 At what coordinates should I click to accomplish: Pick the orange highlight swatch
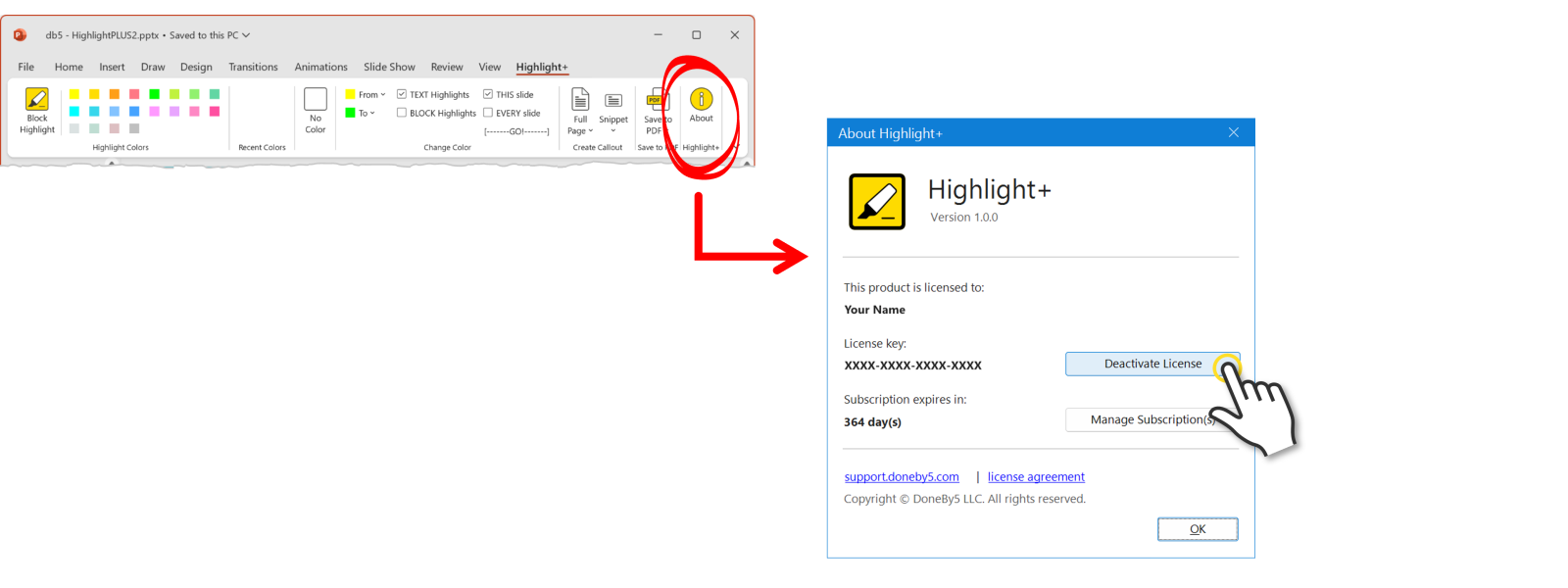point(115,94)
